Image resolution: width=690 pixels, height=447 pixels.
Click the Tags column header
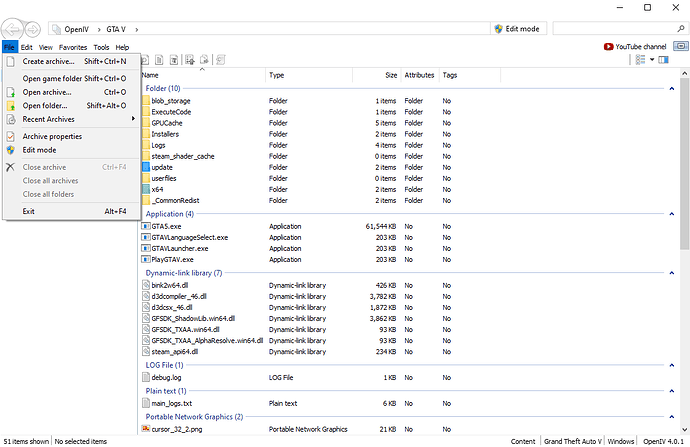pyautogui.click(x=470, y=75)
